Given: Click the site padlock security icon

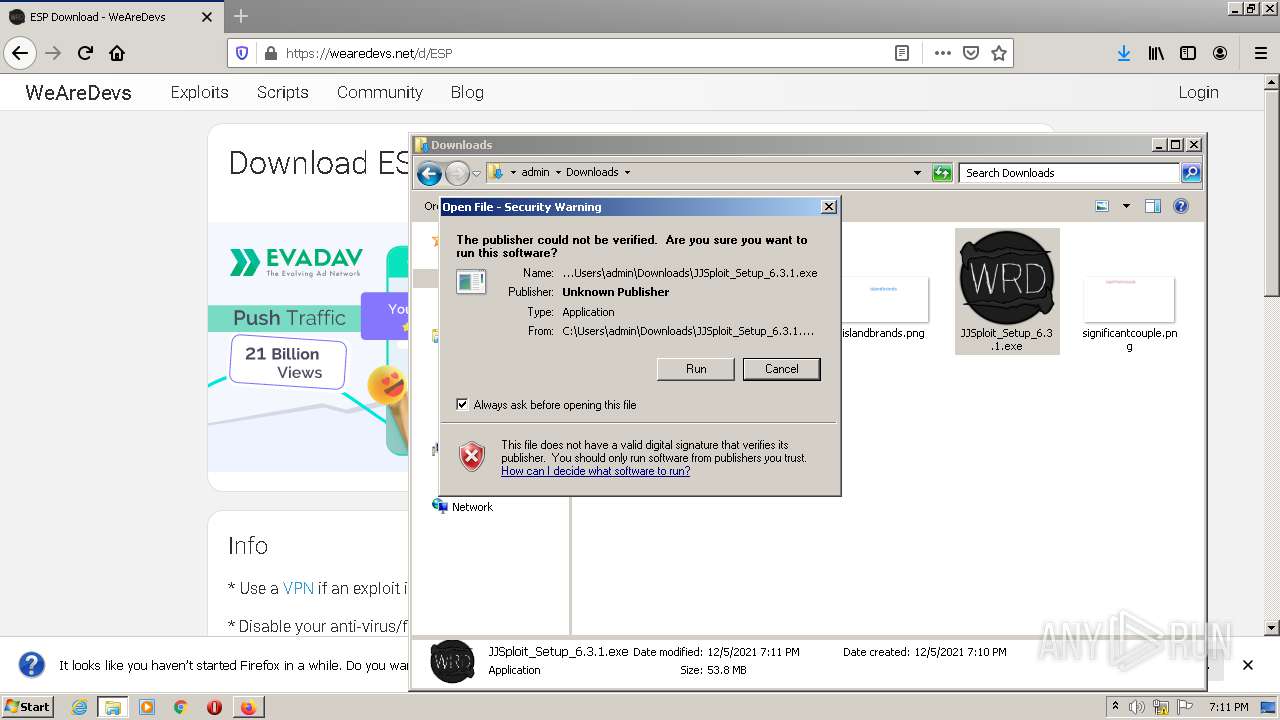Looking at the screenshot, I should click(x=269, y=53).
